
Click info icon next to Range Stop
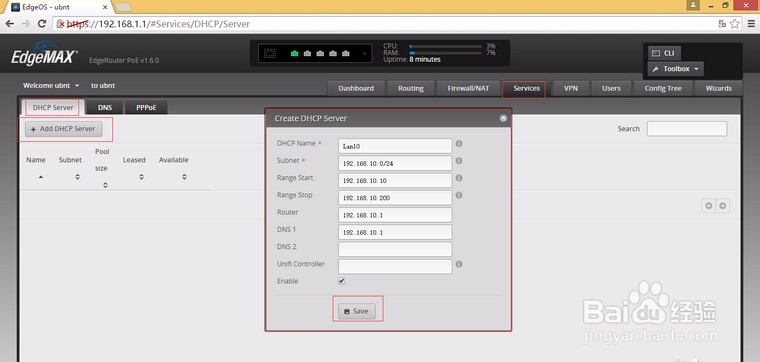(x=459, y=195)
